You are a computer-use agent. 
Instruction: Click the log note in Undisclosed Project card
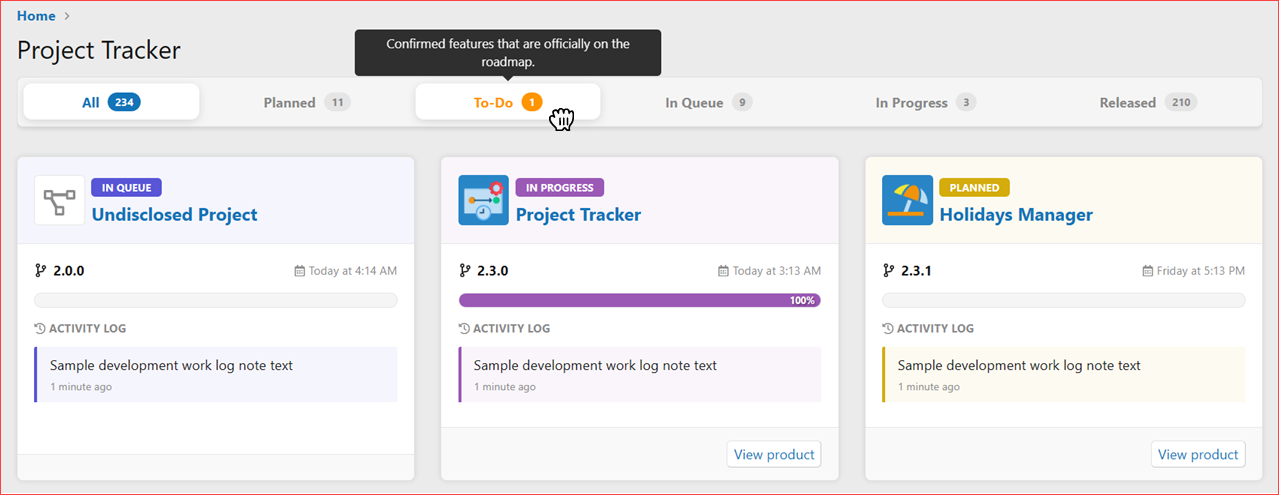216,374
